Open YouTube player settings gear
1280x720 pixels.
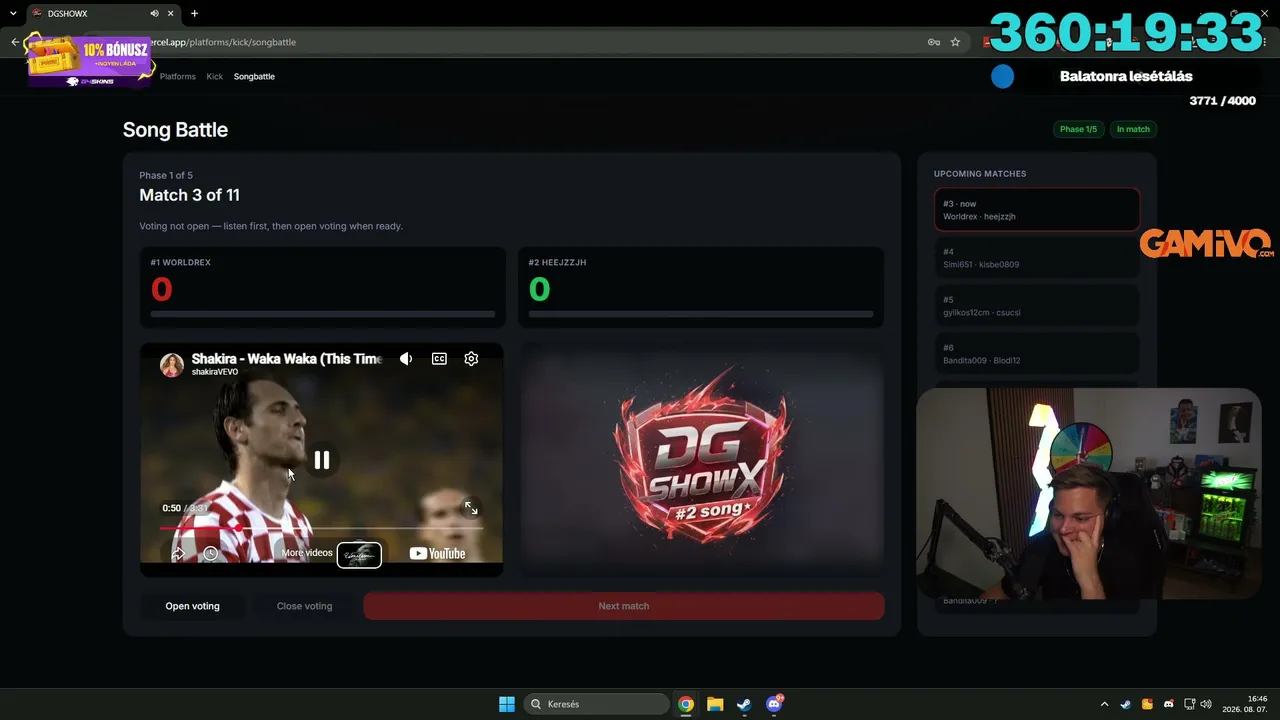coord(471,359)
